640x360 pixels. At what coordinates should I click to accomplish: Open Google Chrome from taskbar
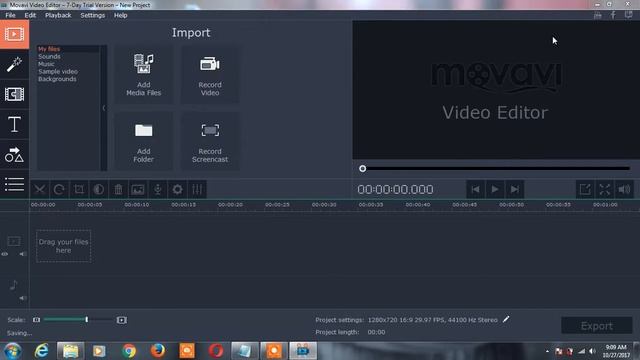pos(129,351)
